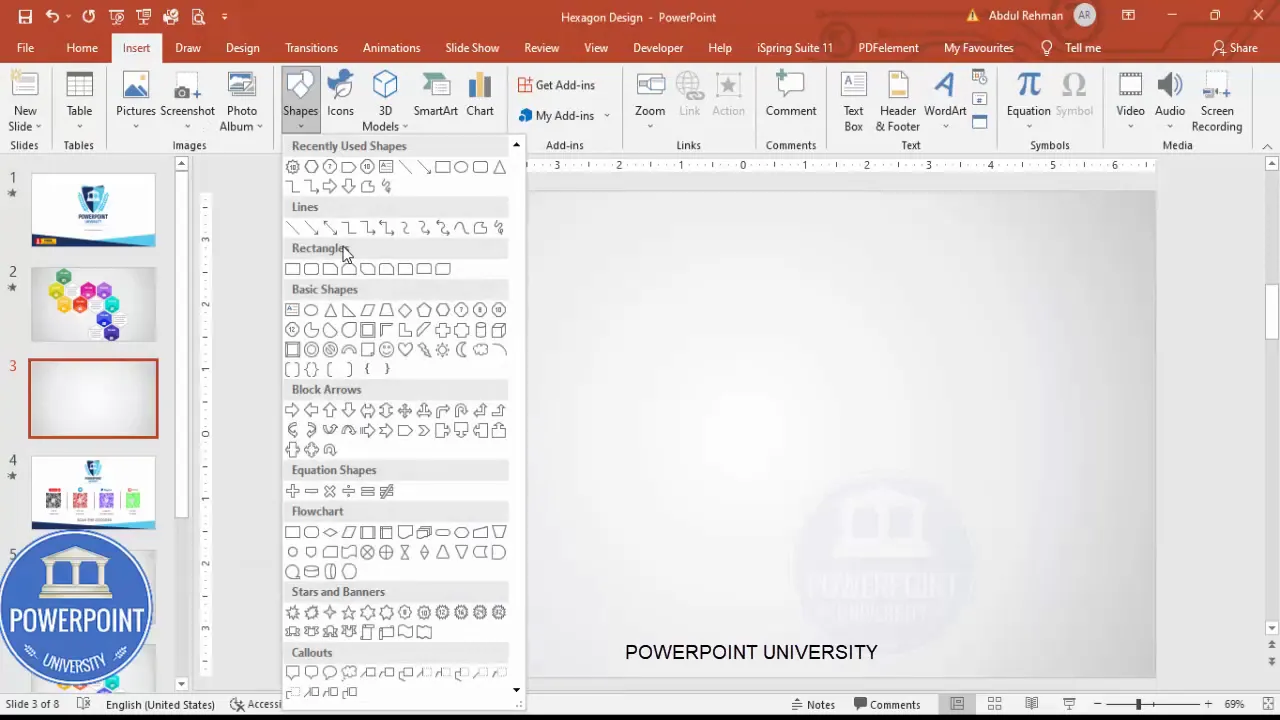
Task: Click the Screen Recording button
Action: 1217,102
